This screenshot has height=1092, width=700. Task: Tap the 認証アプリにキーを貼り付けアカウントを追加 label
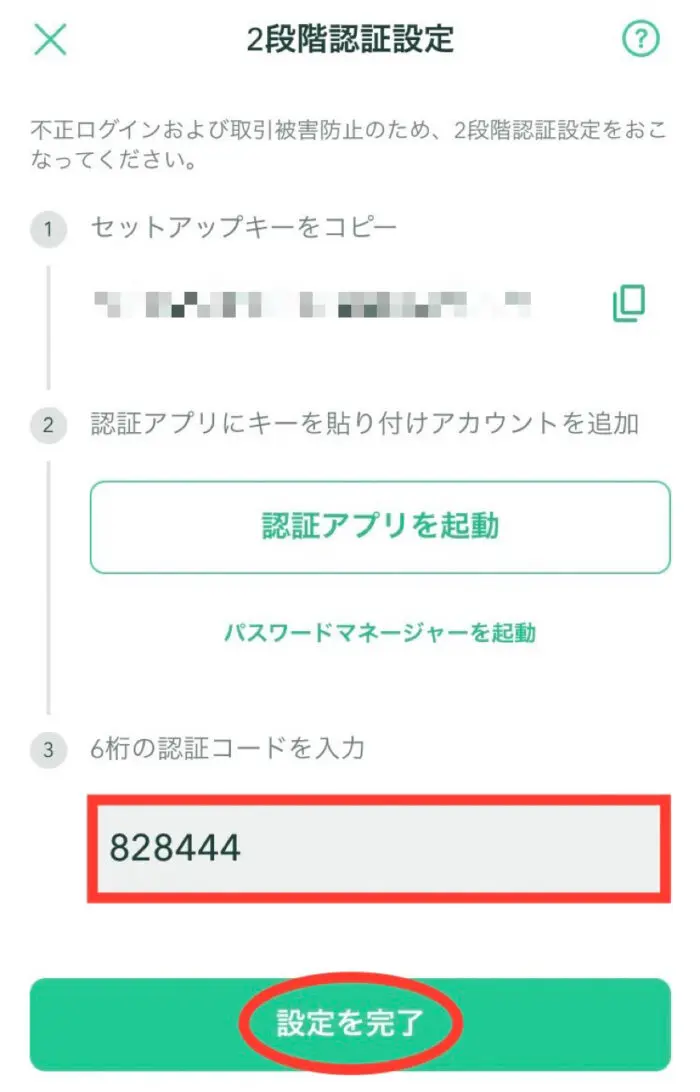point(364,423)
